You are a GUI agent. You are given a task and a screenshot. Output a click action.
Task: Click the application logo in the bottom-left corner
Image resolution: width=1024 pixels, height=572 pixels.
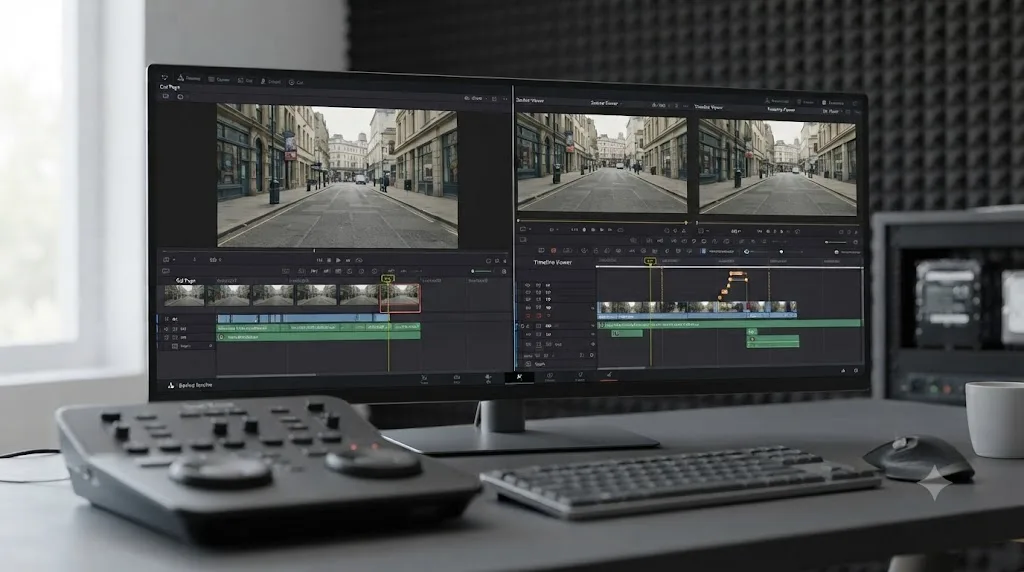click(170, 385)
